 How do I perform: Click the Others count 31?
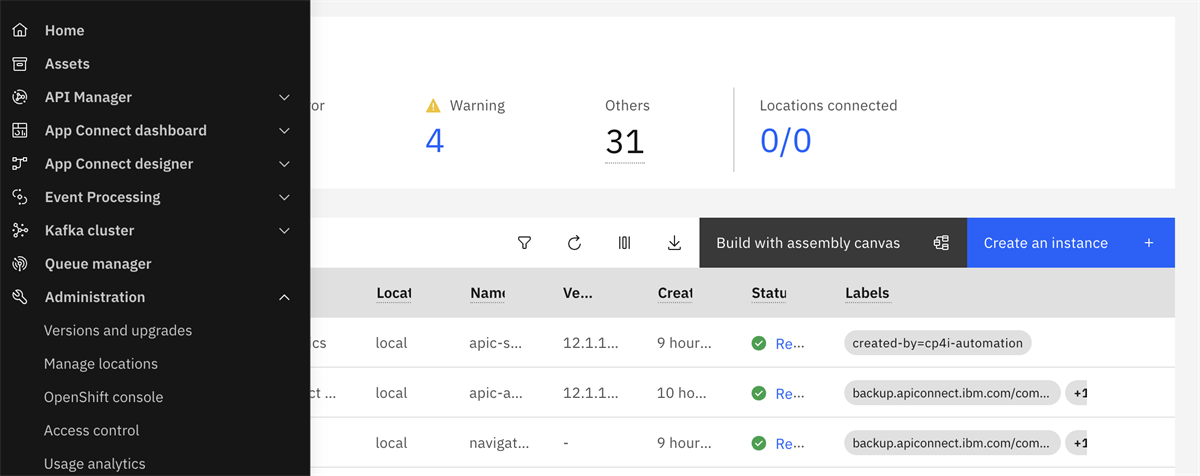point(625,141)
